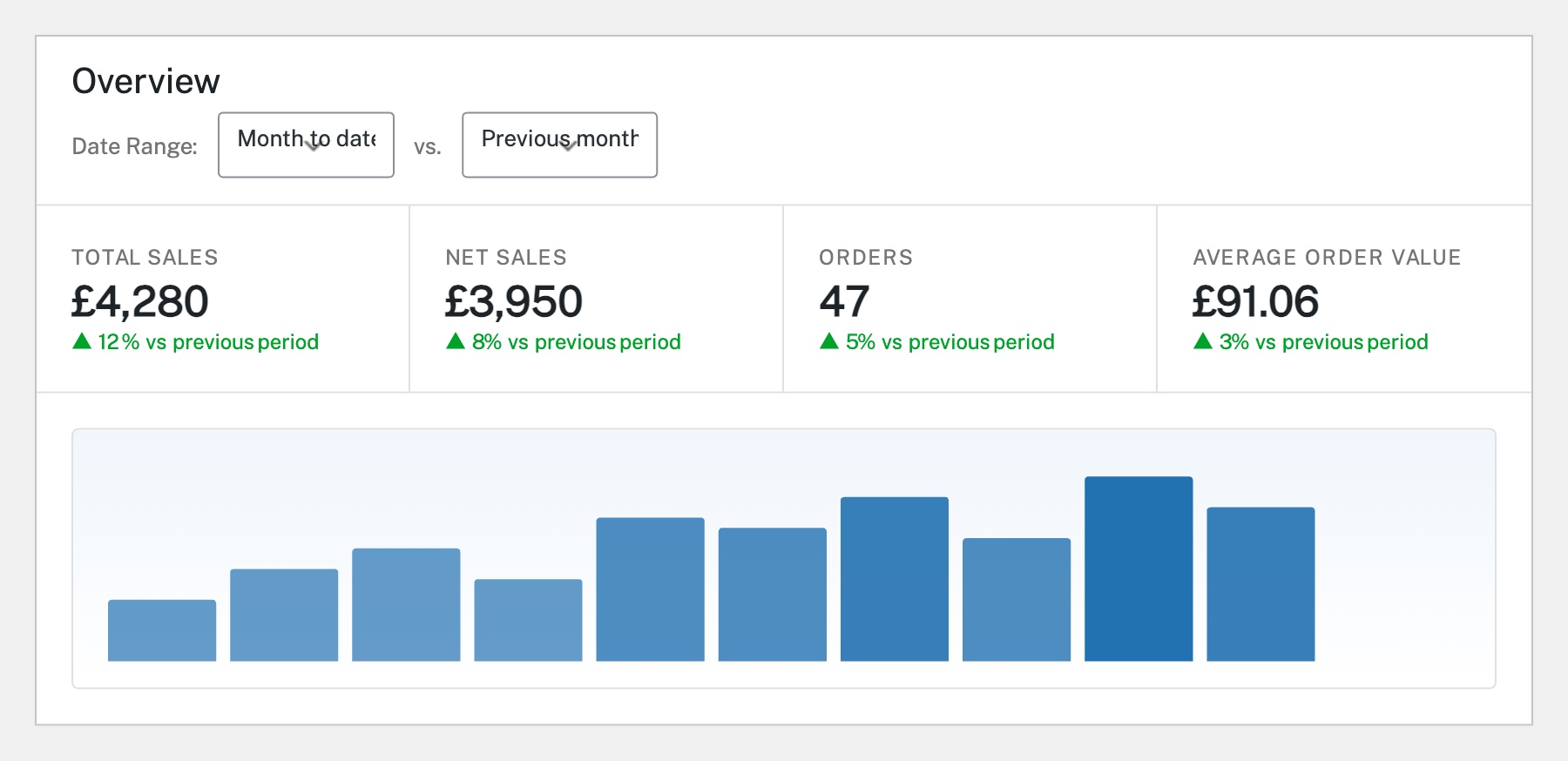
Task: Click the AVERAGE ORDER VALUE label
Action: coord(1327,257)
